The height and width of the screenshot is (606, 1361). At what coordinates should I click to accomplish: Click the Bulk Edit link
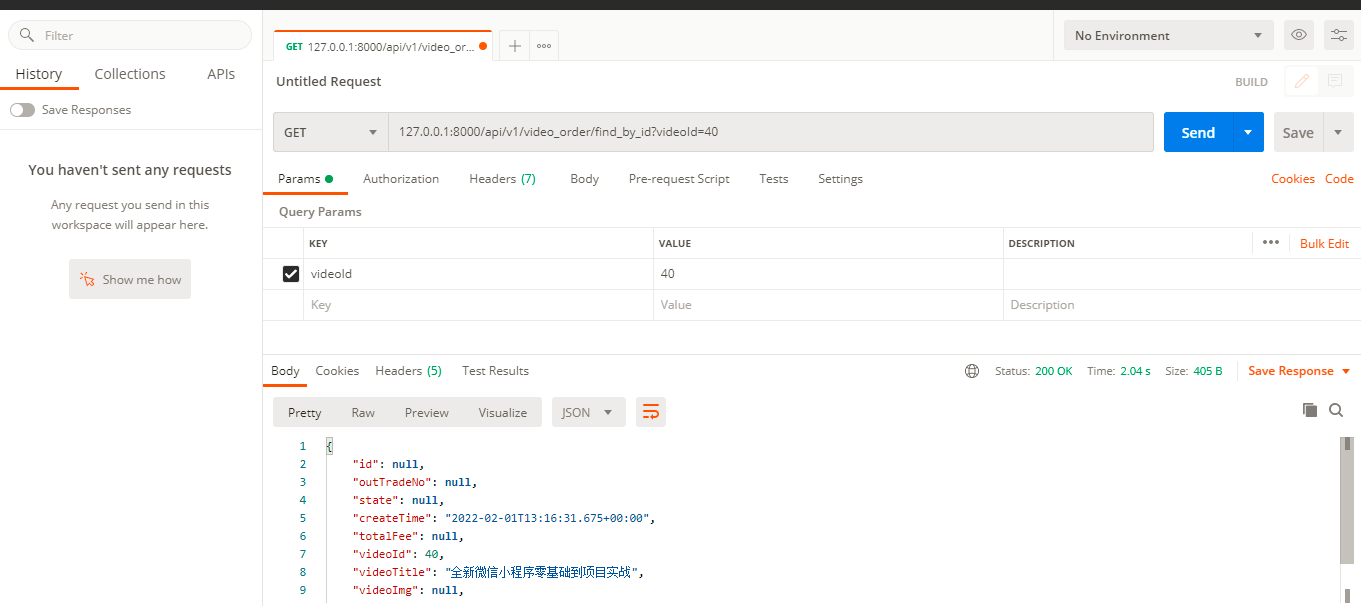(x=1324, y=243)
